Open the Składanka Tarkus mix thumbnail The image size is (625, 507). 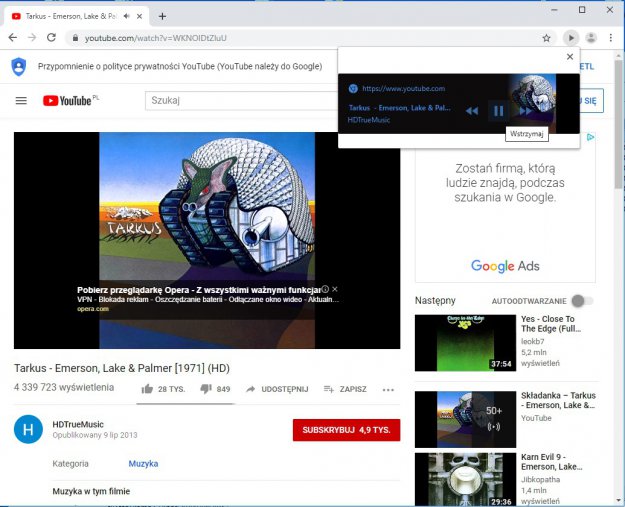[x=465, y=419]
